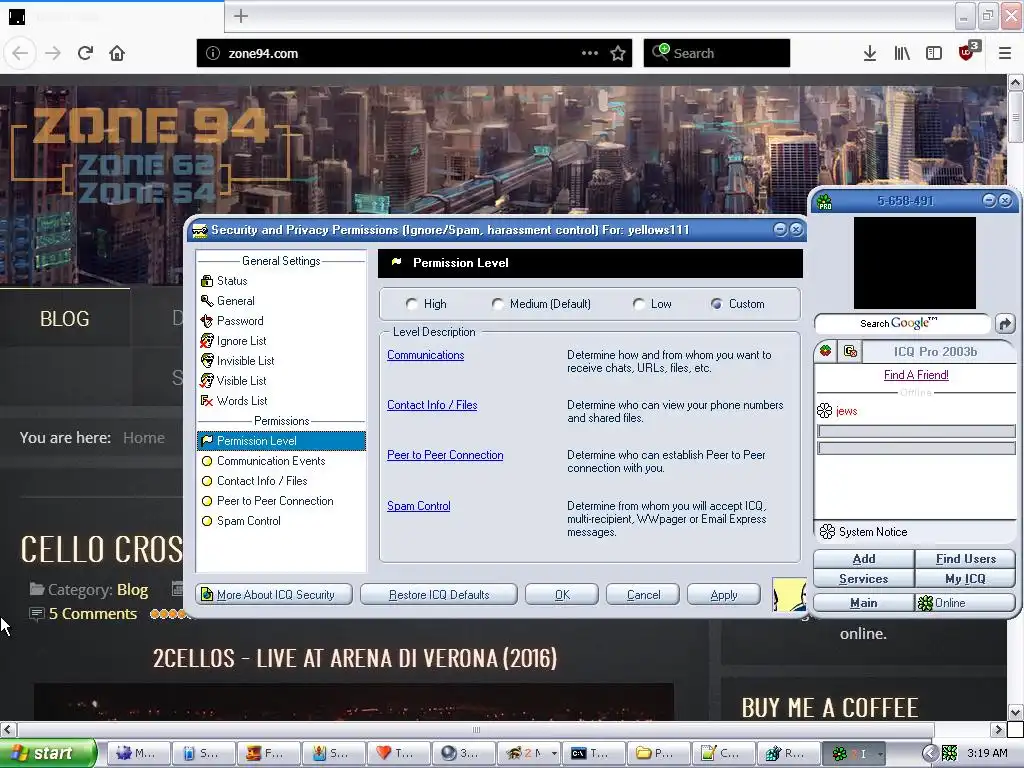The width and height of the screenshot is (1024, 768).
Task: Bookmark this page with the star icon
Action: pos(618,54)
